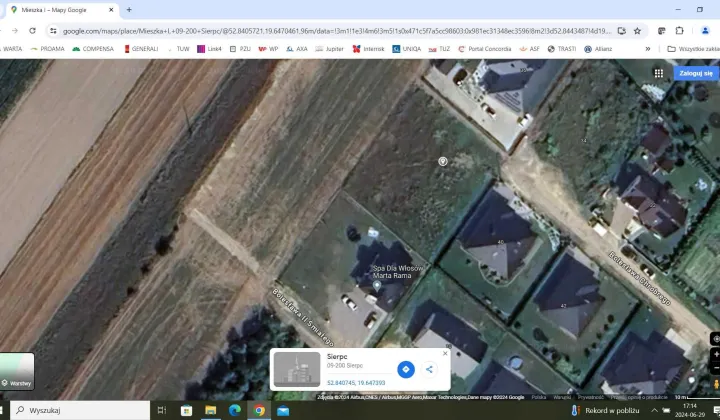Open the TUZ bookmark
Viewport: 720px width, 420px height.
click(x=439, y=49)
